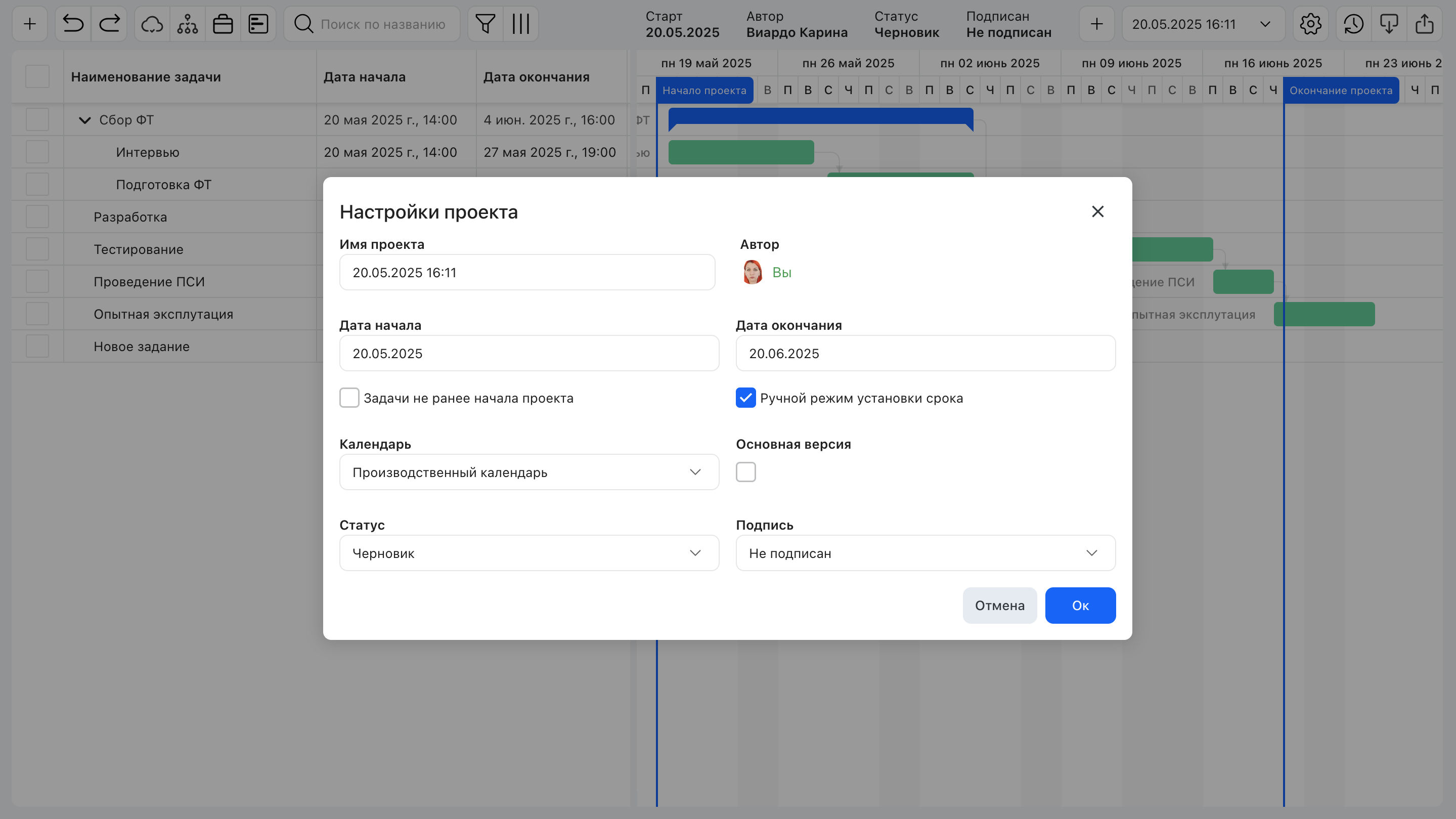The height and width of the screenshot is (819, 1456).
Task: Click the Дата окончания column header in table
Action: coord(552,77)
